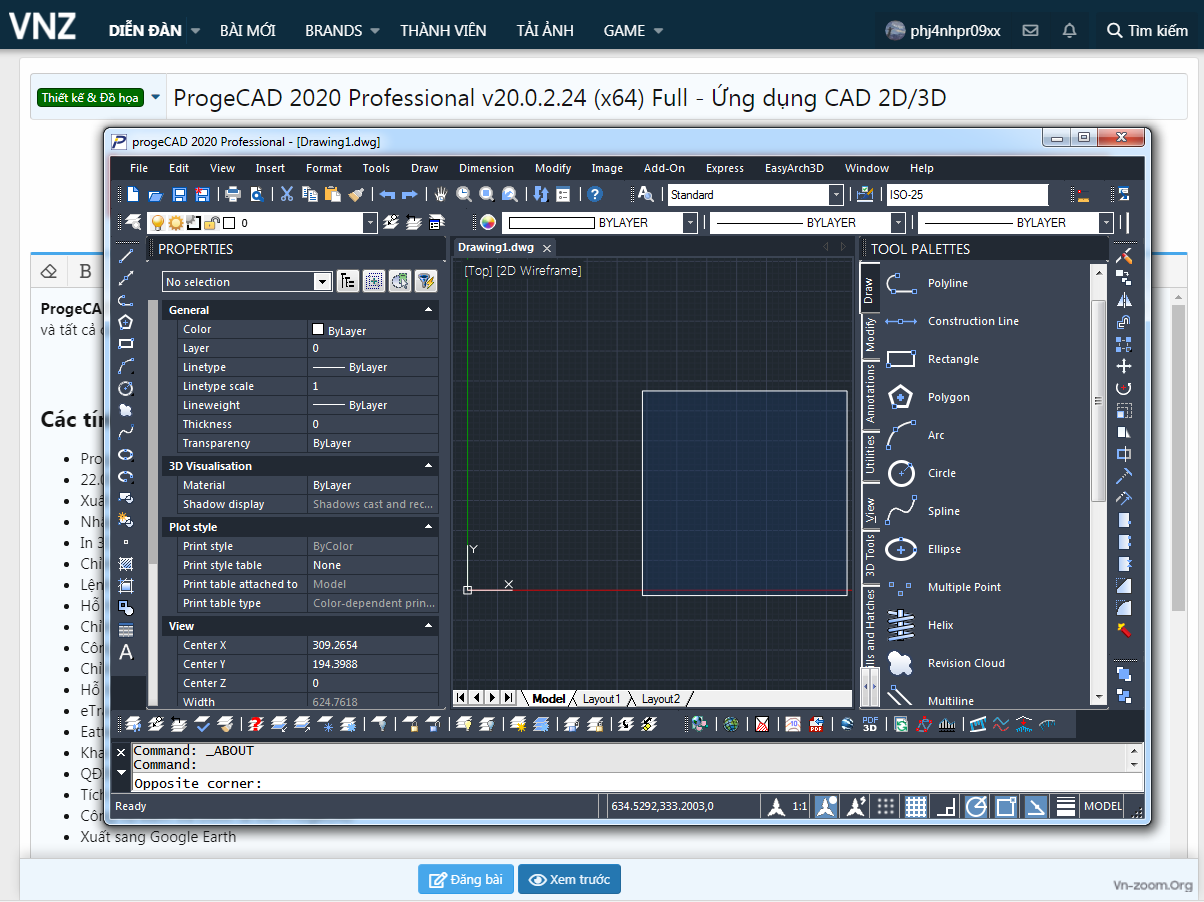The height and width of the screenshot is (902, 1204).
Task: Toggle Ortho mode in status bar
Action: 946,806
